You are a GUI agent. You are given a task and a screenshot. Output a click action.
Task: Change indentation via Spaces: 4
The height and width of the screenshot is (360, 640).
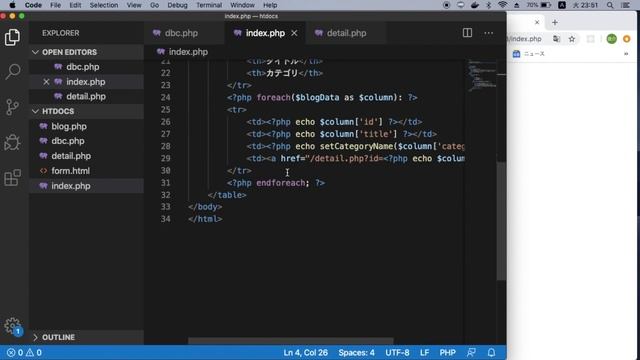[x=356, y=353]
